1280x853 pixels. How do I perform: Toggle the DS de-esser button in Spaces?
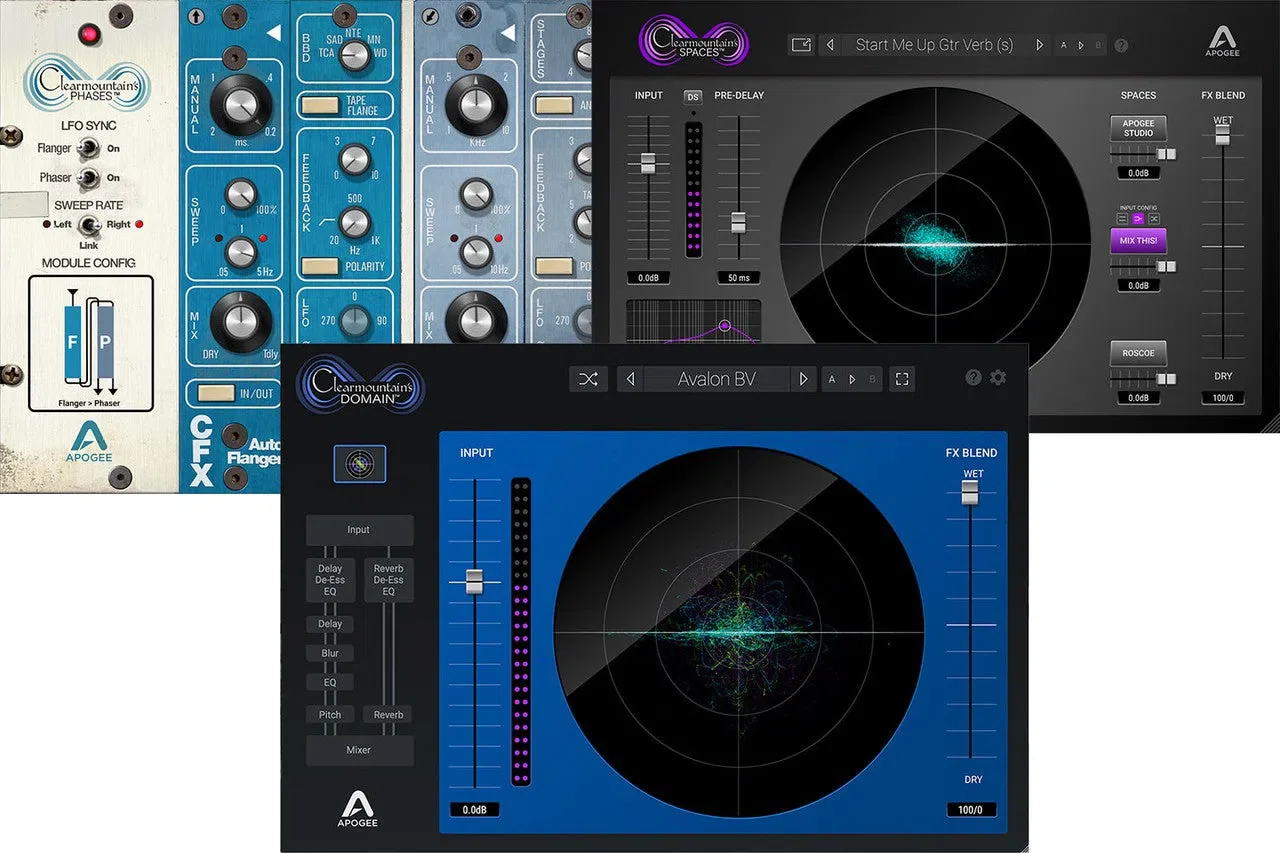point(693,97)
